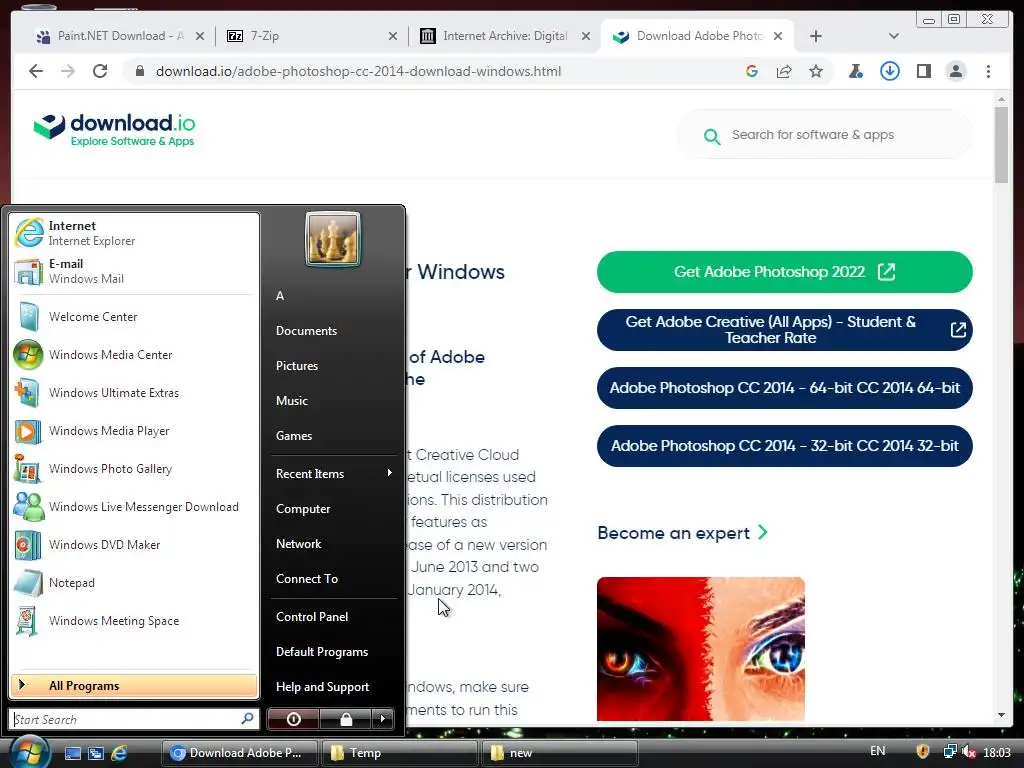
Task: Expand shutdown options arrow
Action: [x=383, y=719]
